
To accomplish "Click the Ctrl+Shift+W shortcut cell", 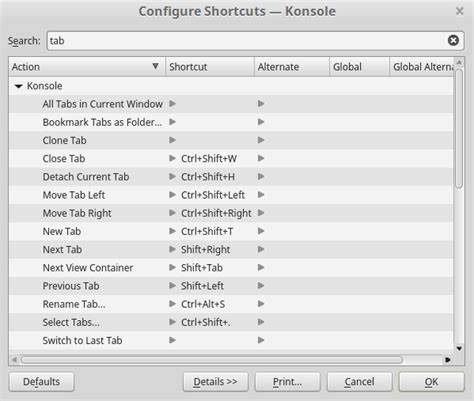I will (209, 159).
